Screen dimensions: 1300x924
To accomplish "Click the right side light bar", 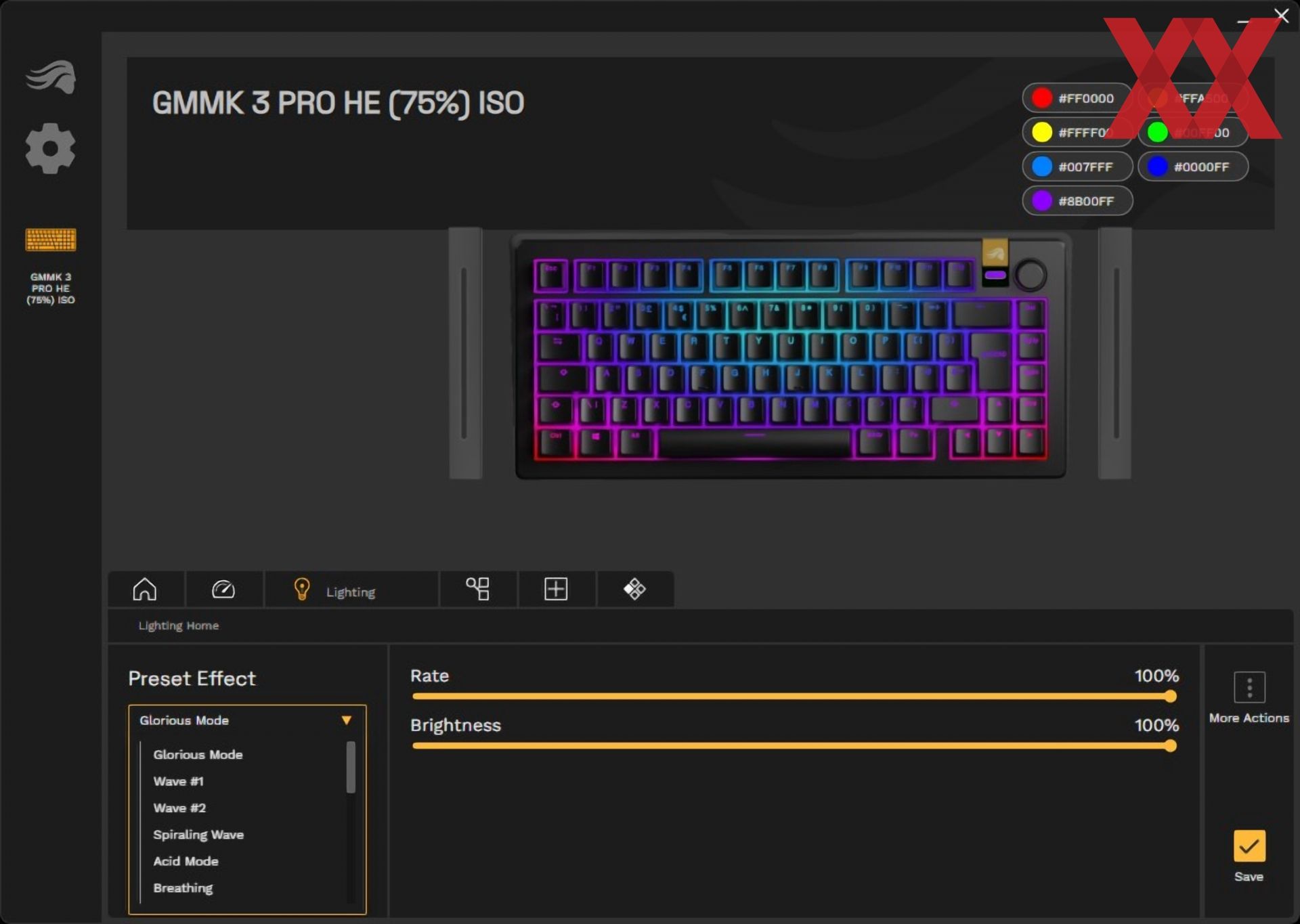I will pos(1114,353).
